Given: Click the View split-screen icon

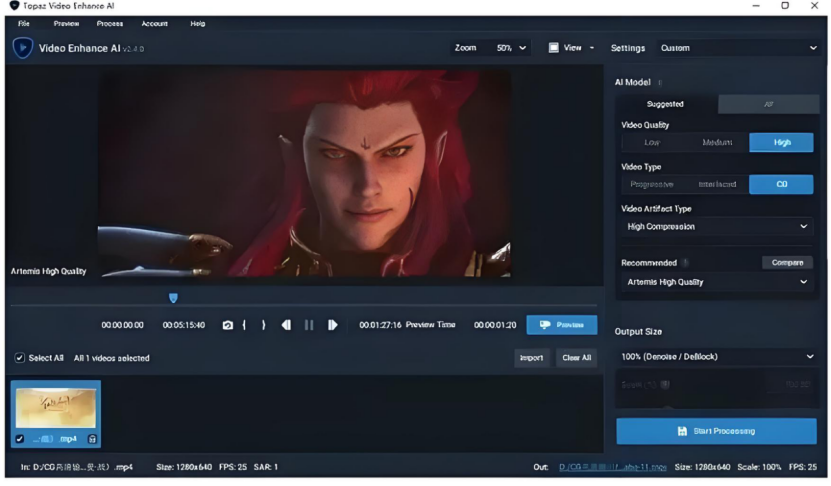Looking at the screenshot, I should tap(553, 48).
